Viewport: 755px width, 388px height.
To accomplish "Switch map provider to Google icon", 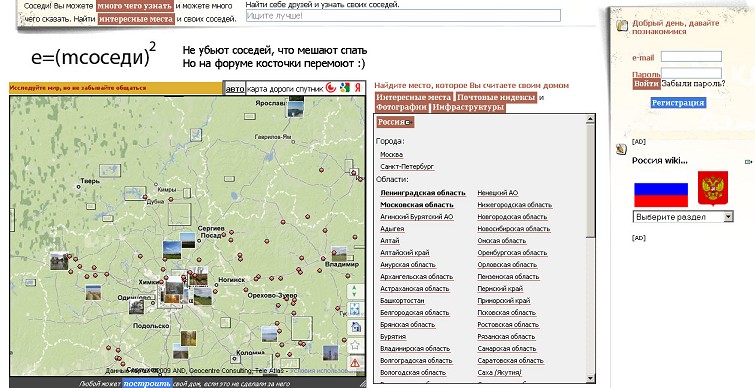I will (344, 88).
